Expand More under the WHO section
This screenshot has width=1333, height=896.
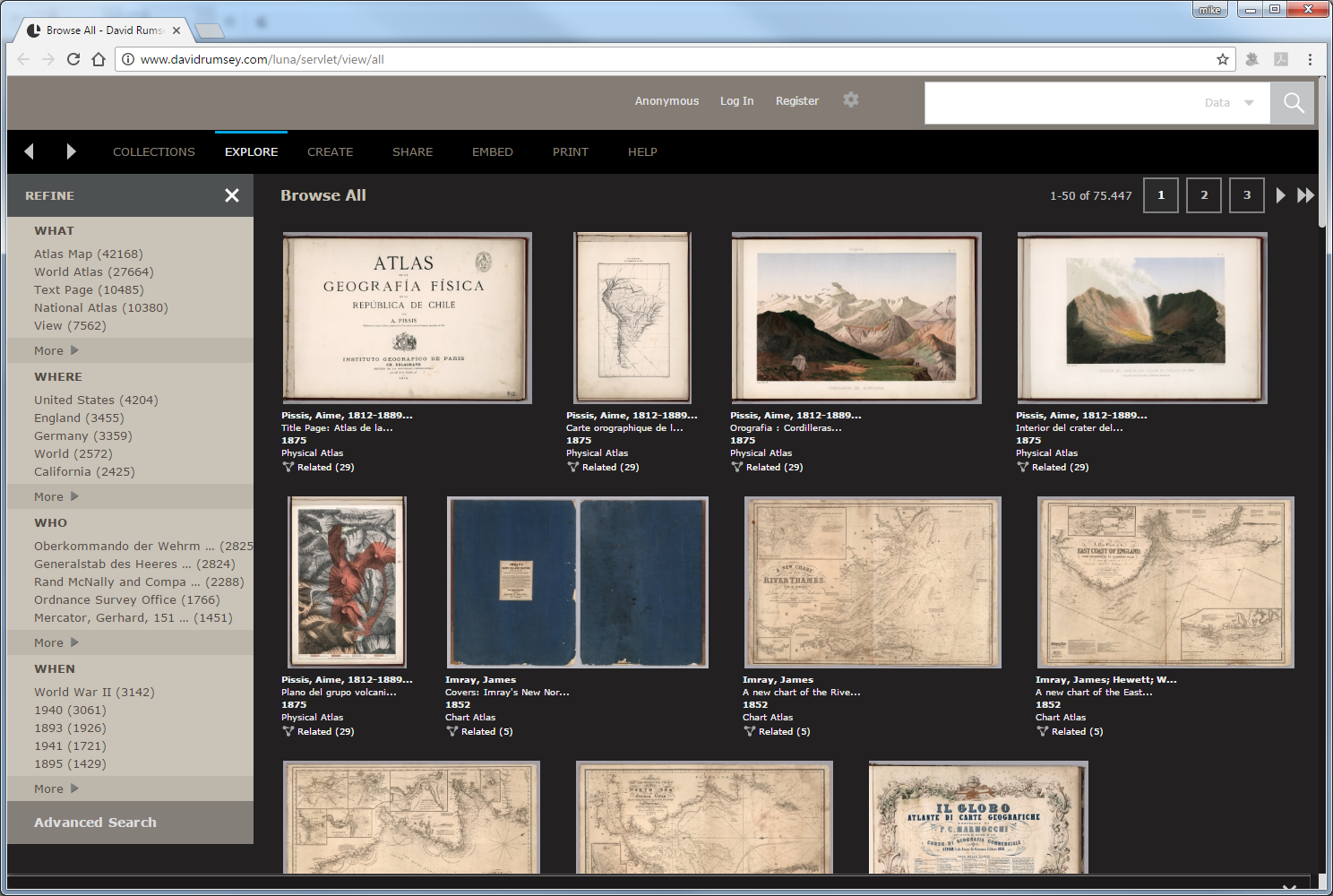pos(56,642)
